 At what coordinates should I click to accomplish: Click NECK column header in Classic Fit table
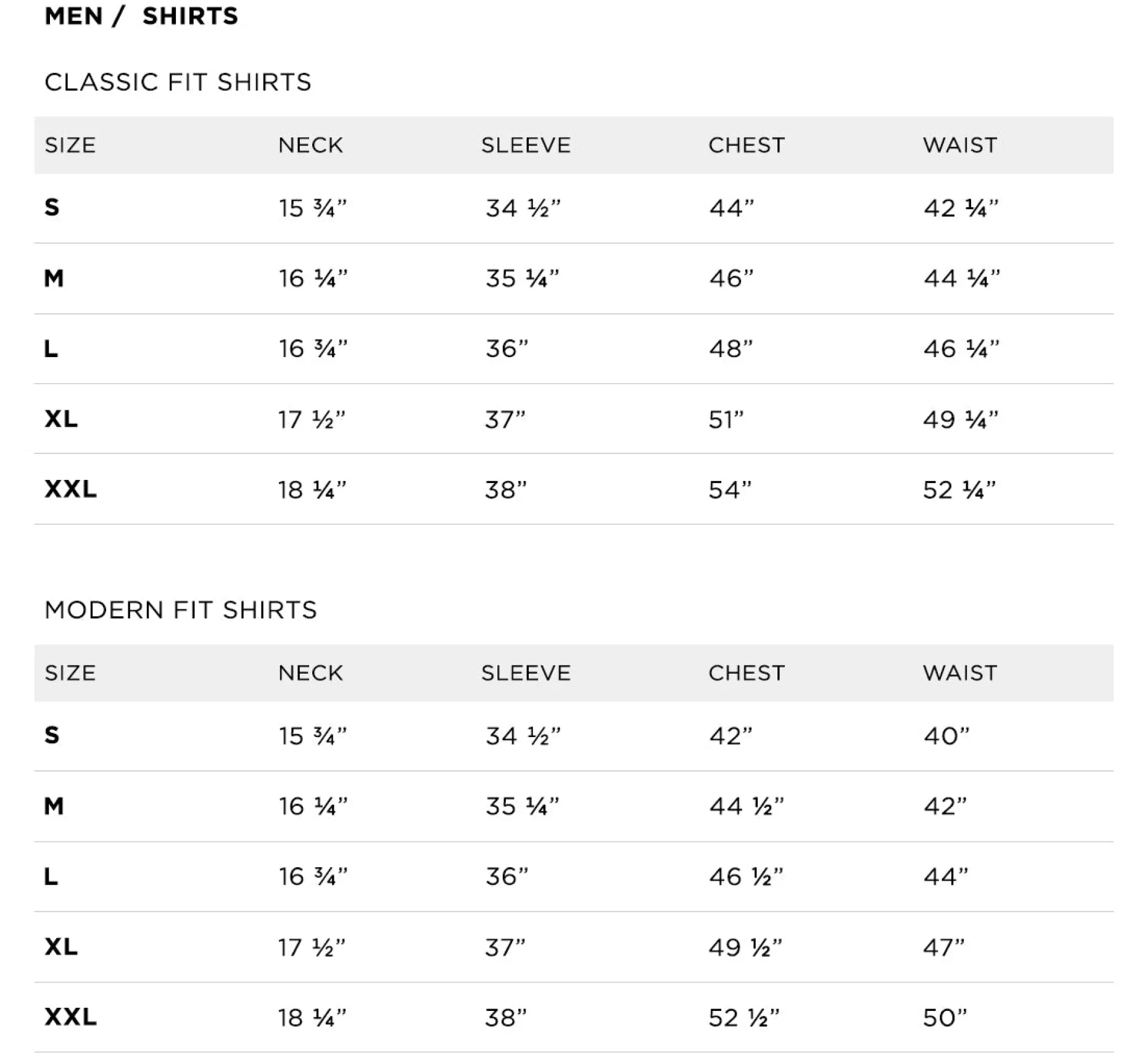pyautogui.click(x=310, y=146)
